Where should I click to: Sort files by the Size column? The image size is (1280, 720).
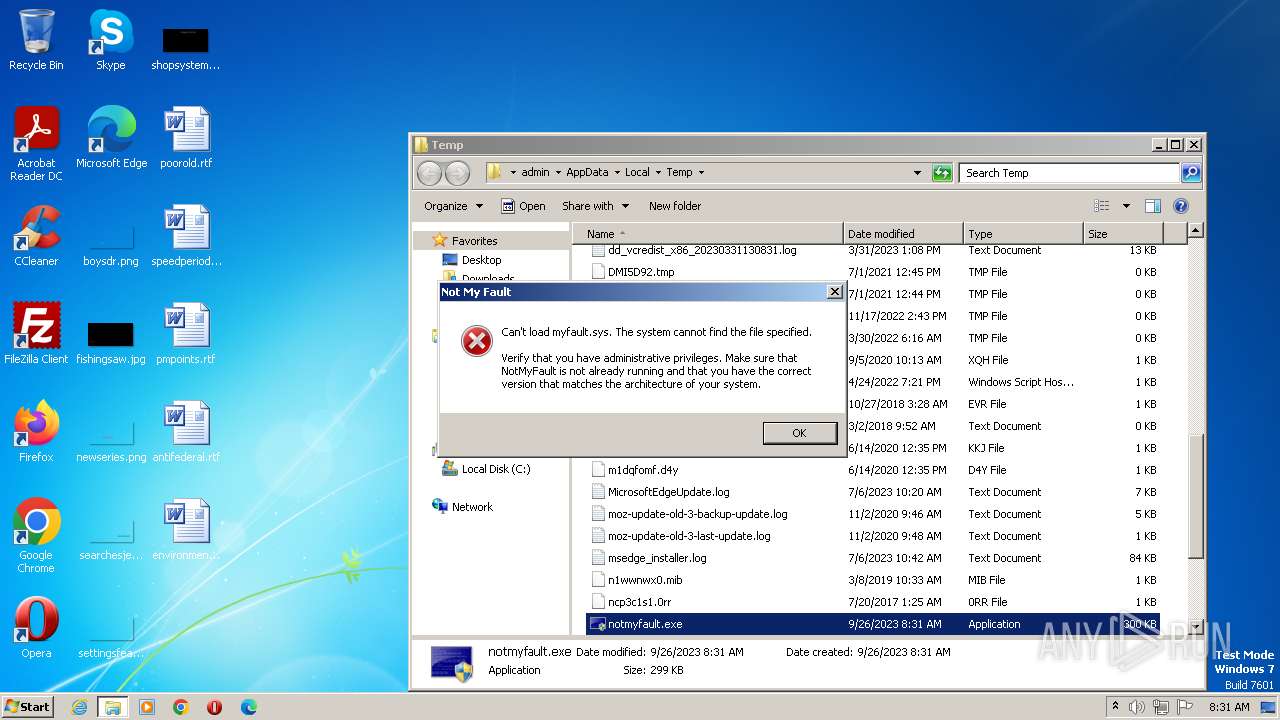[x=1123, y=233]
